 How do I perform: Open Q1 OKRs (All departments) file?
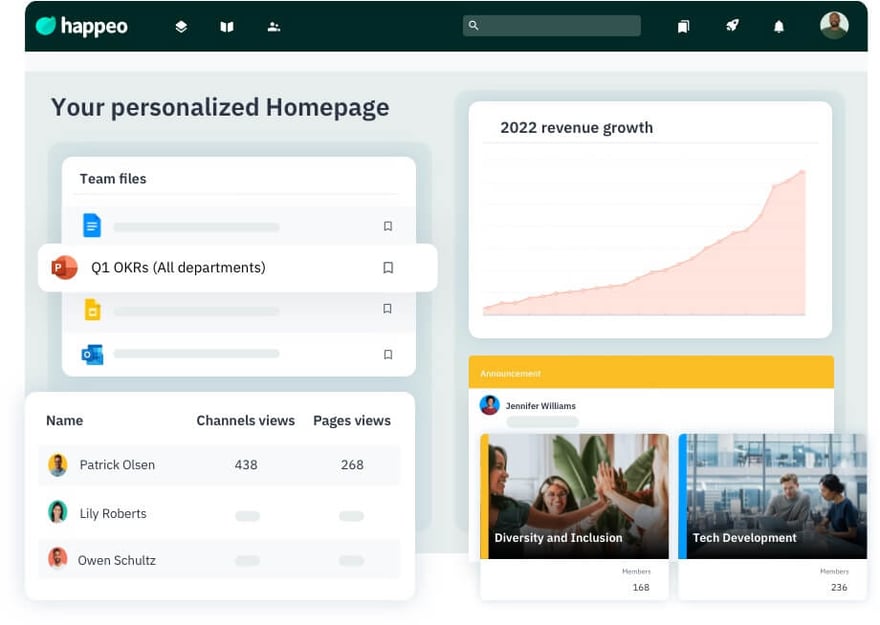click(x=178, y=268)
